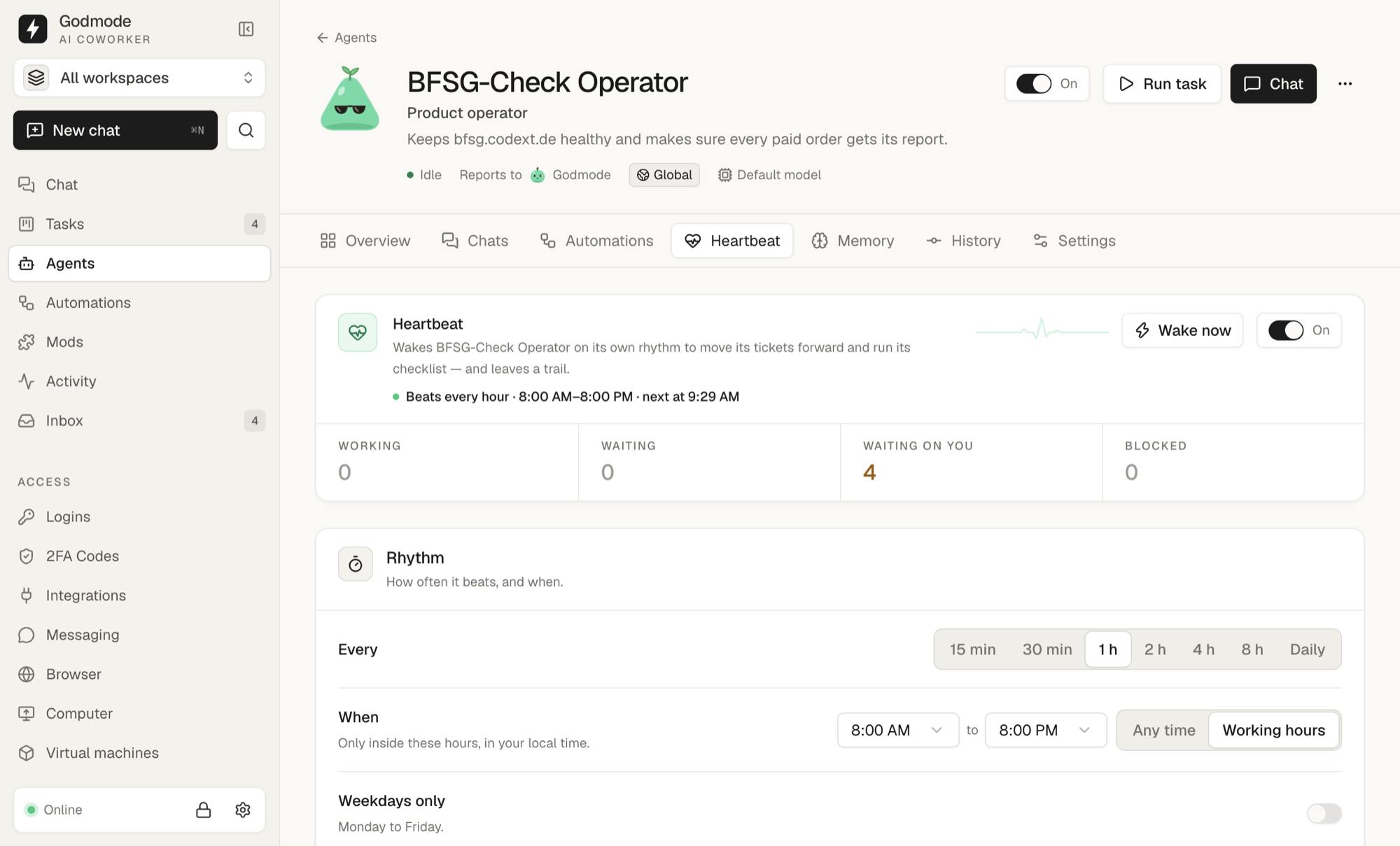Open Activity in the sidebar
1400x846 pixels.
coord(139,381)
